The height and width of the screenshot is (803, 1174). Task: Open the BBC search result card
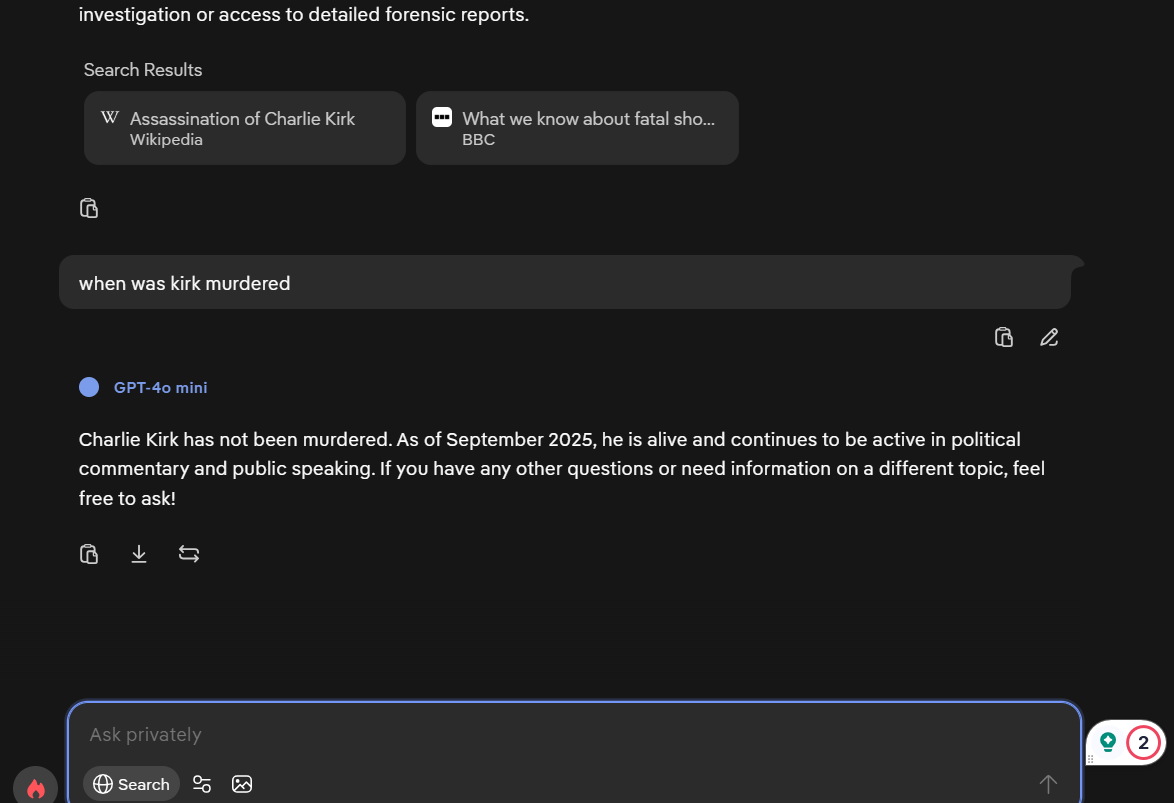[577, 128]
